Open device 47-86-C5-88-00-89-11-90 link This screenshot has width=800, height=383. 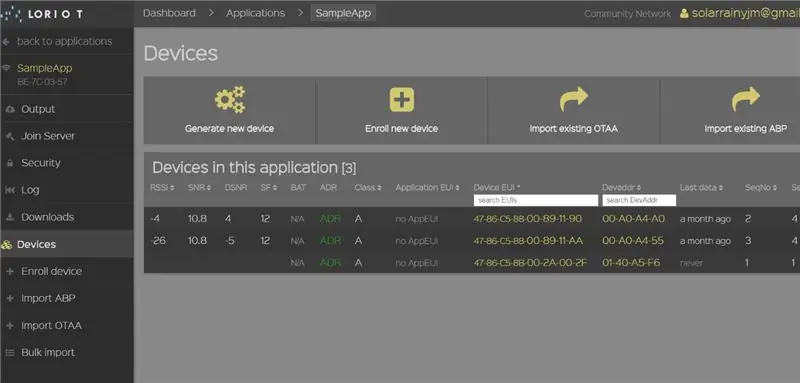(x=528, y=219)
